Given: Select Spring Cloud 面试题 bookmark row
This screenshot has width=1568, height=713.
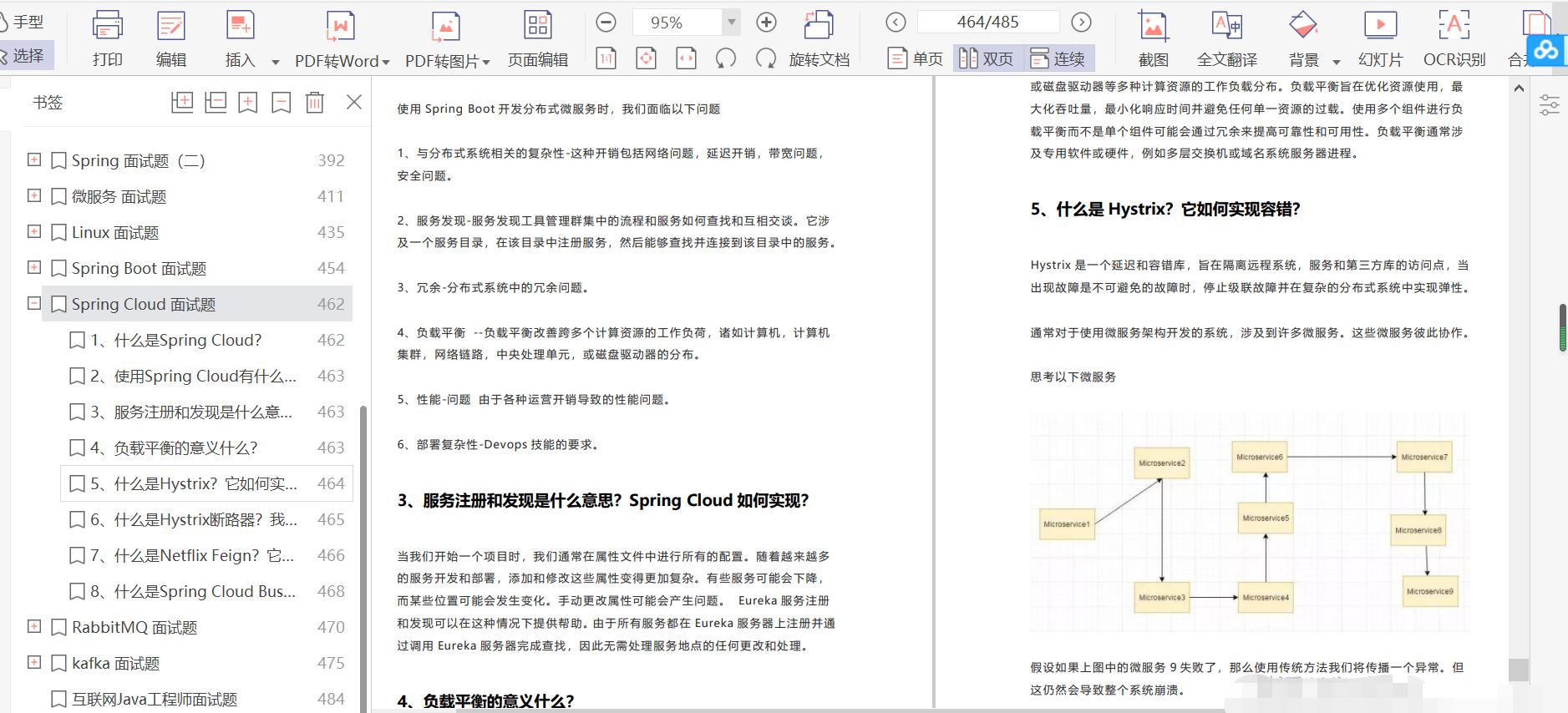Looking at the screenshot, I should [197, 304].
